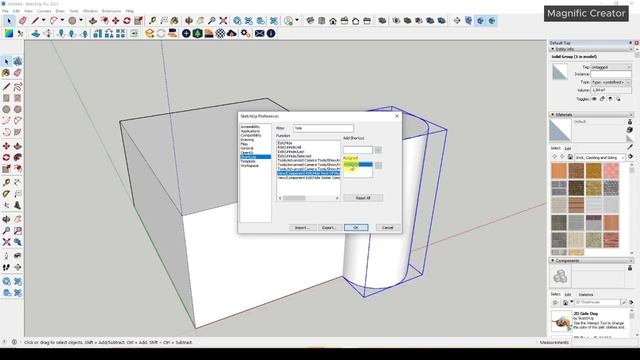Click the remove button beside Assigned shortcut list

[378, 165]
